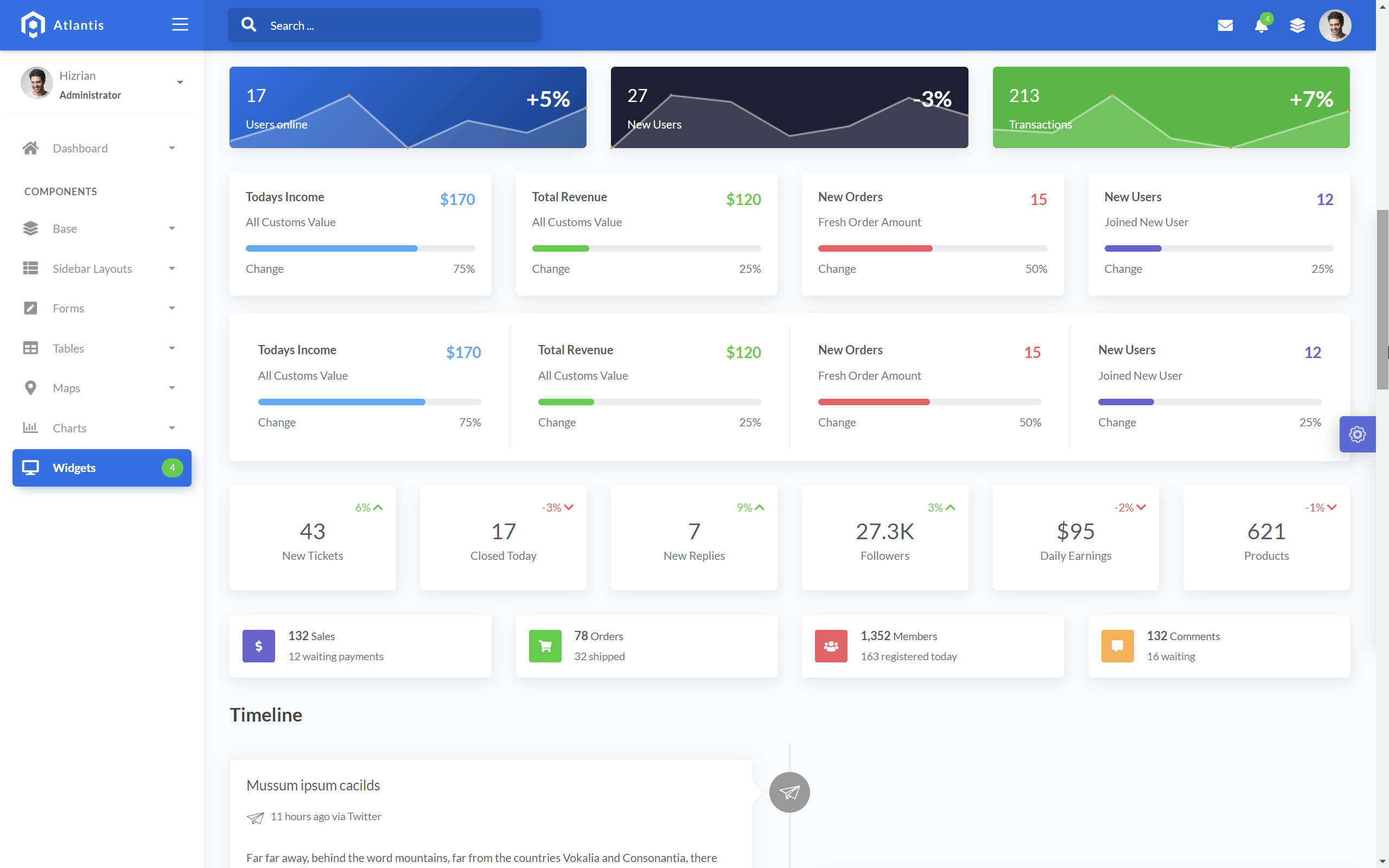Toggle the sidebar with the hamburger menu
The image size is (1389, 868).
coord(179,24)
